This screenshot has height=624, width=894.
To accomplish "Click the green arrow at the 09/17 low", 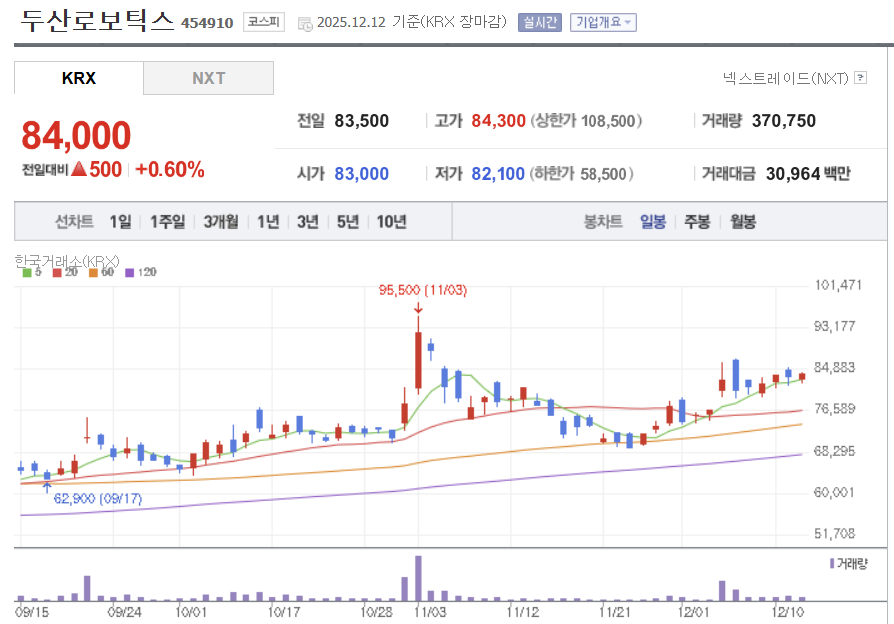I will [x=48, y=485].
